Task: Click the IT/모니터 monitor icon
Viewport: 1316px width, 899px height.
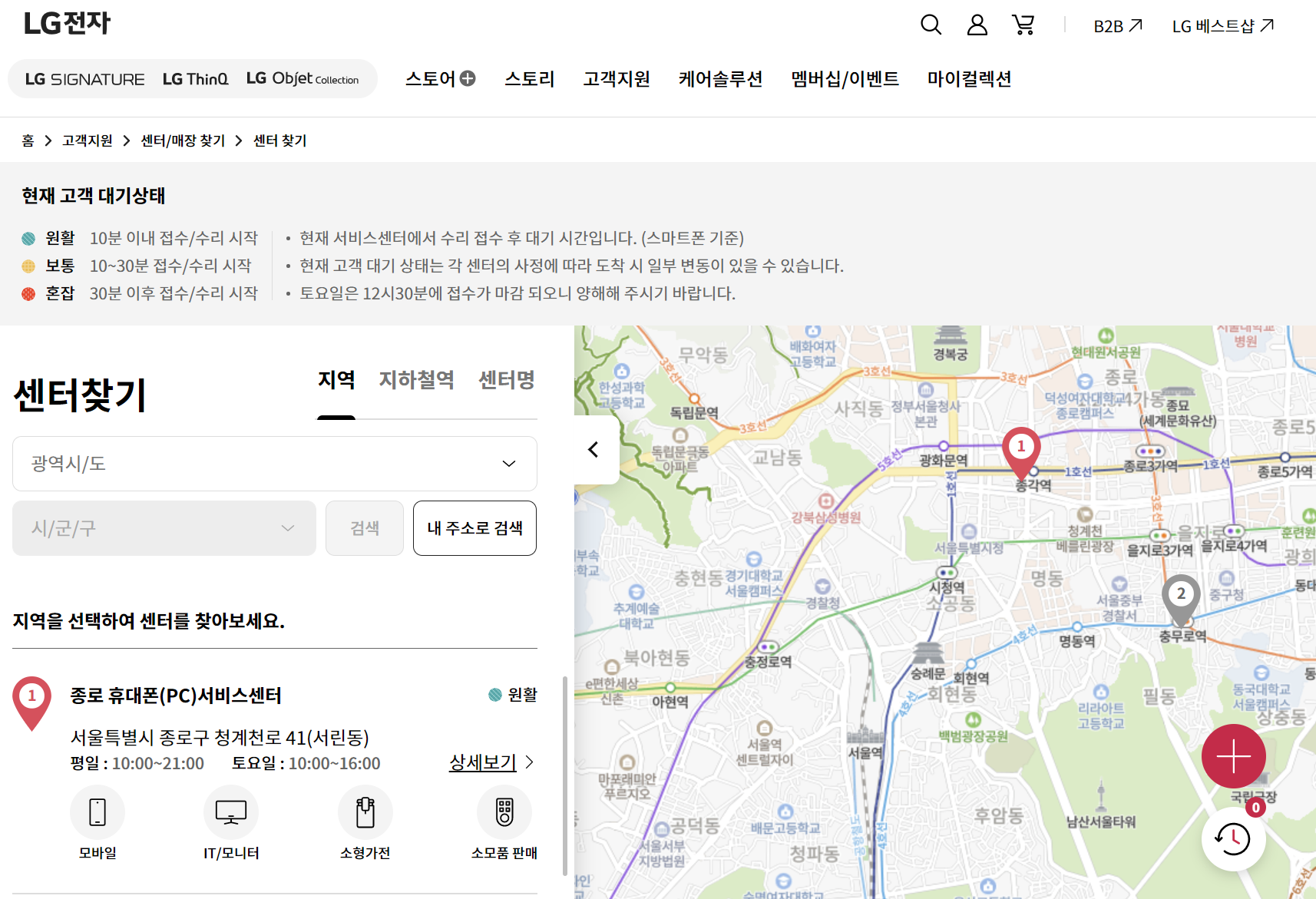Action: (231, 812)
